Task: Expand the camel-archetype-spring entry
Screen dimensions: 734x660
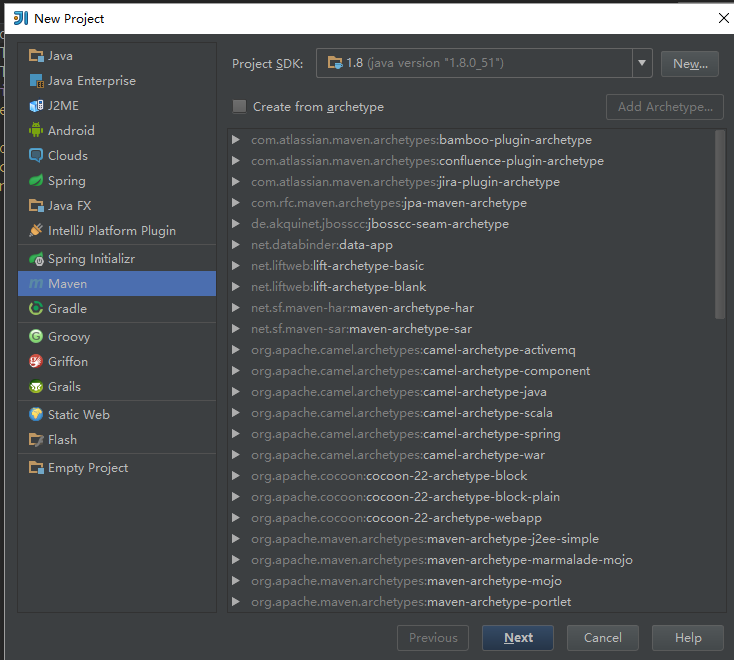Action: 236,433
